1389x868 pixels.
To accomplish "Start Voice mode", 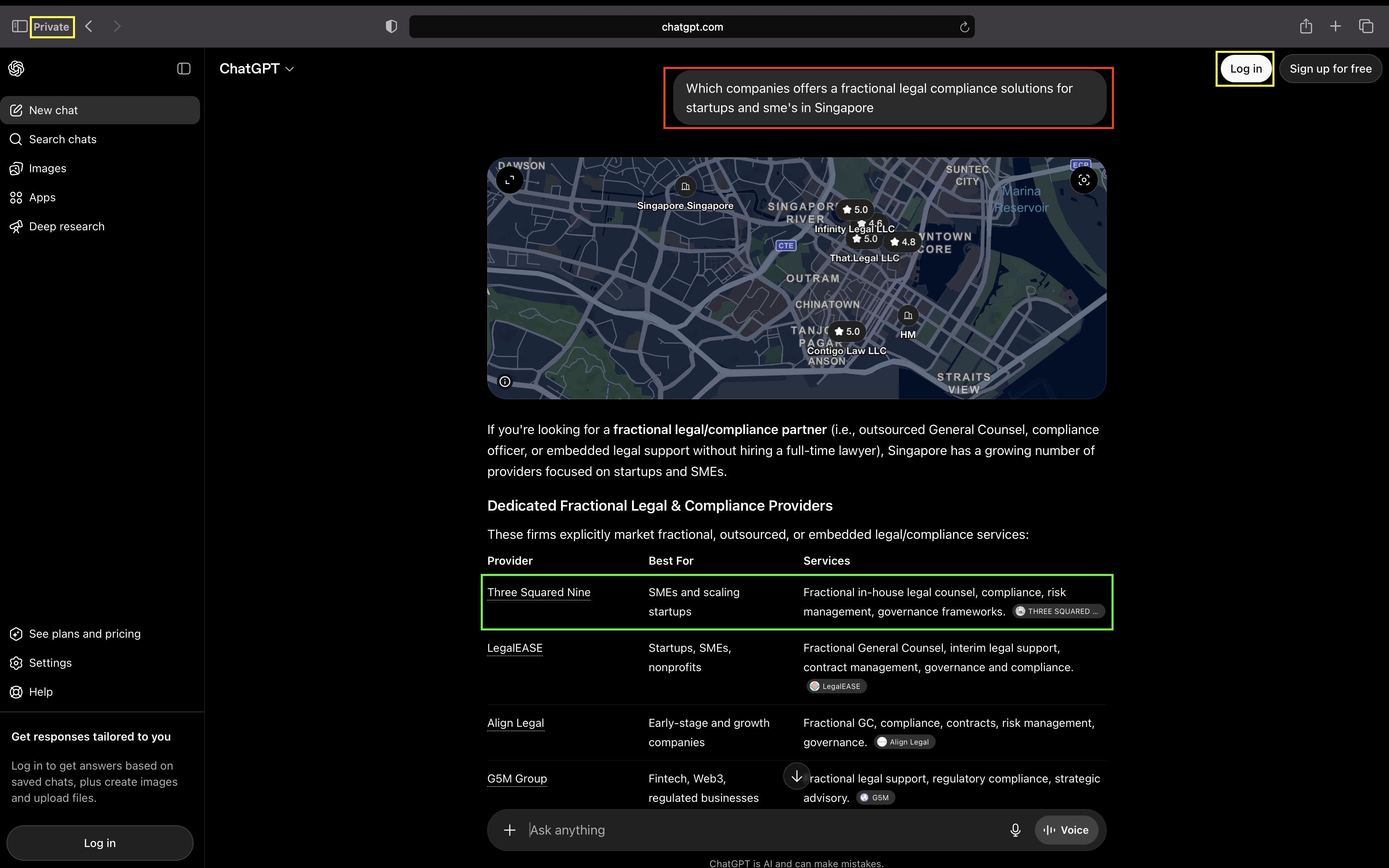I will click(x=1066, y=830).
